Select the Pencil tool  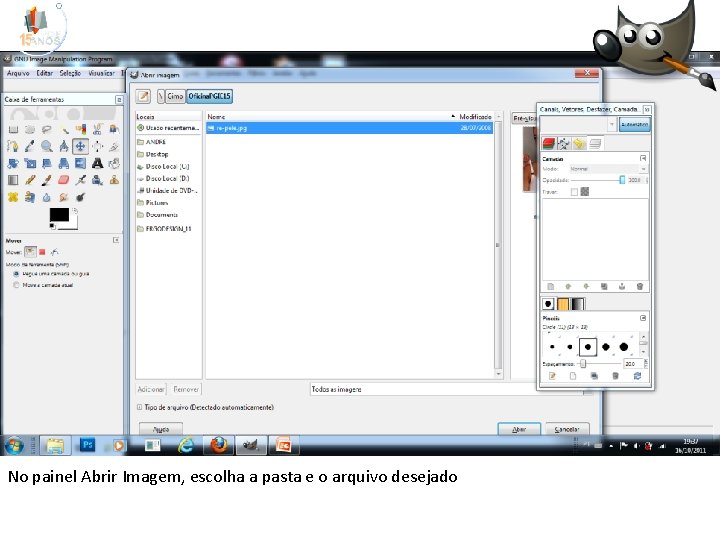coord(30,180)
